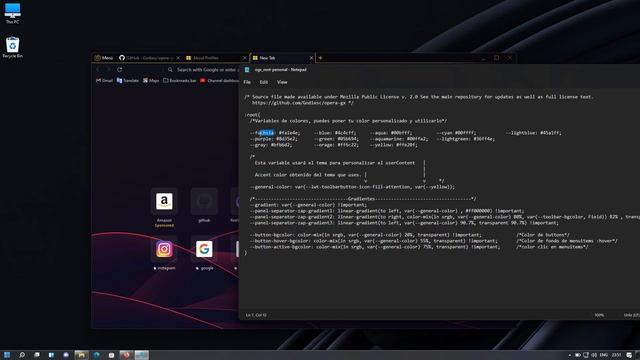Click the --purple color value in Notepad
This screenshot has width=640, height=360.
click(287, 139)
